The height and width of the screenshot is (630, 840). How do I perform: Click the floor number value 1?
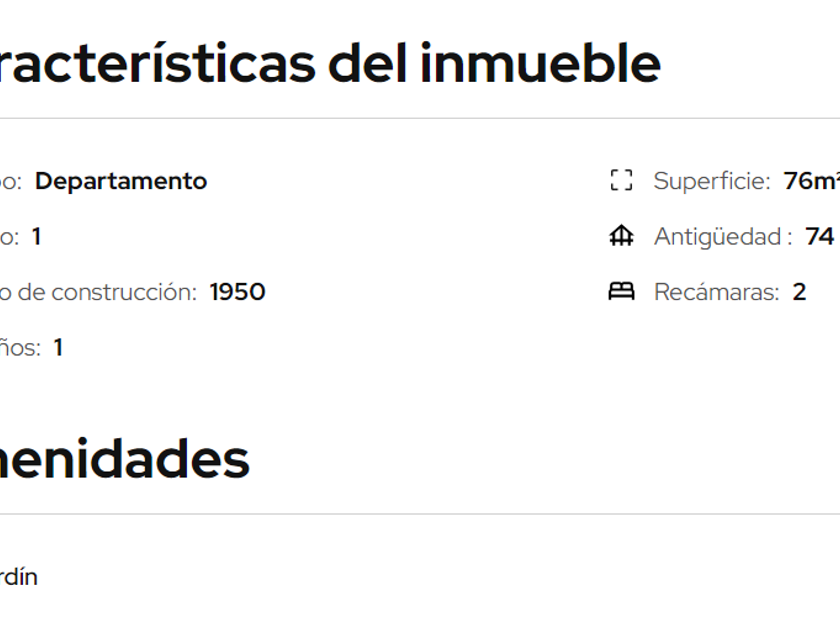click(x=36, y=237)
